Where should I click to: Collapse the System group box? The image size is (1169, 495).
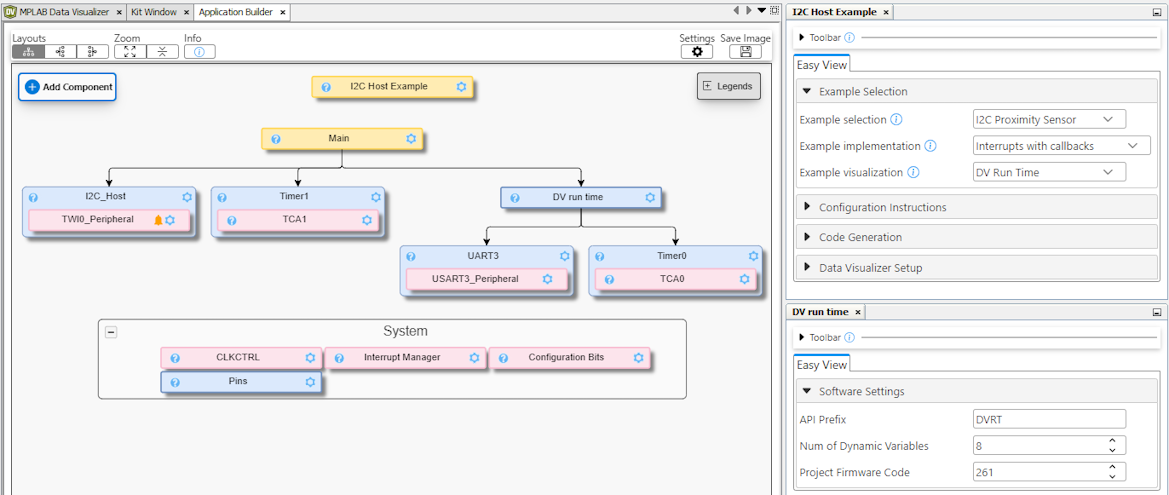(111, 332)
